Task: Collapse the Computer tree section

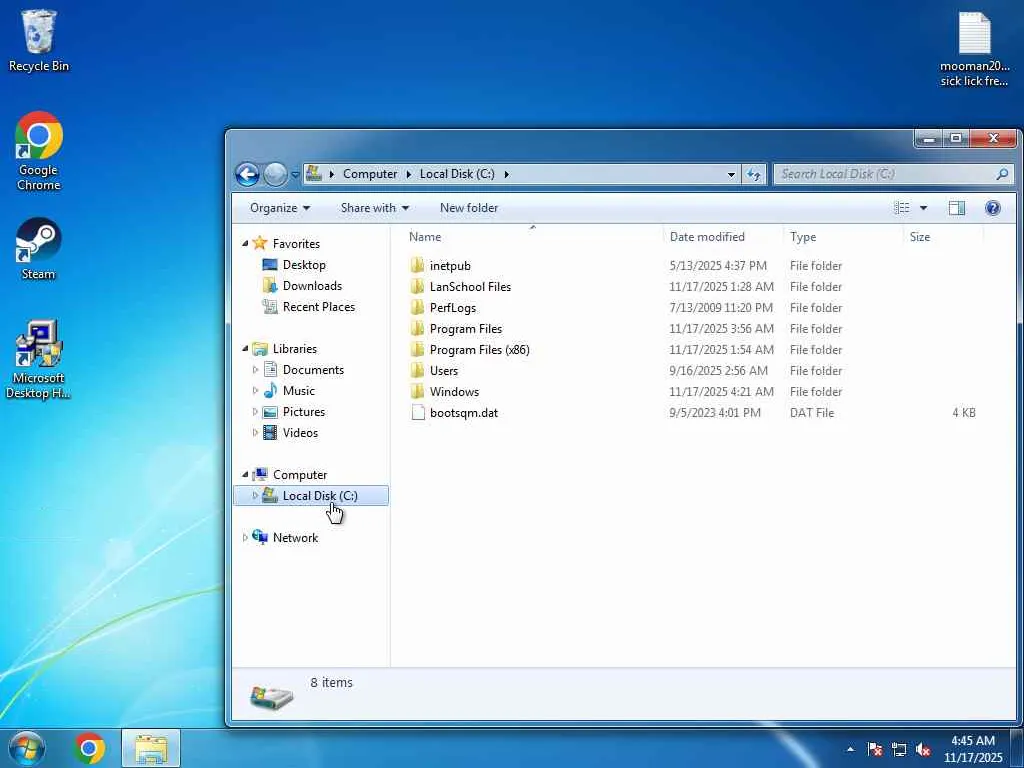Action: pyautogui.click(x=245, y=475)
